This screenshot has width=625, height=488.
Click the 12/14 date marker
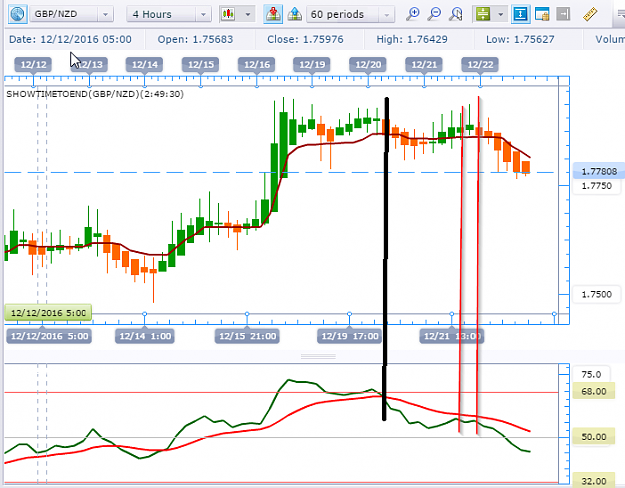[145, 65]
